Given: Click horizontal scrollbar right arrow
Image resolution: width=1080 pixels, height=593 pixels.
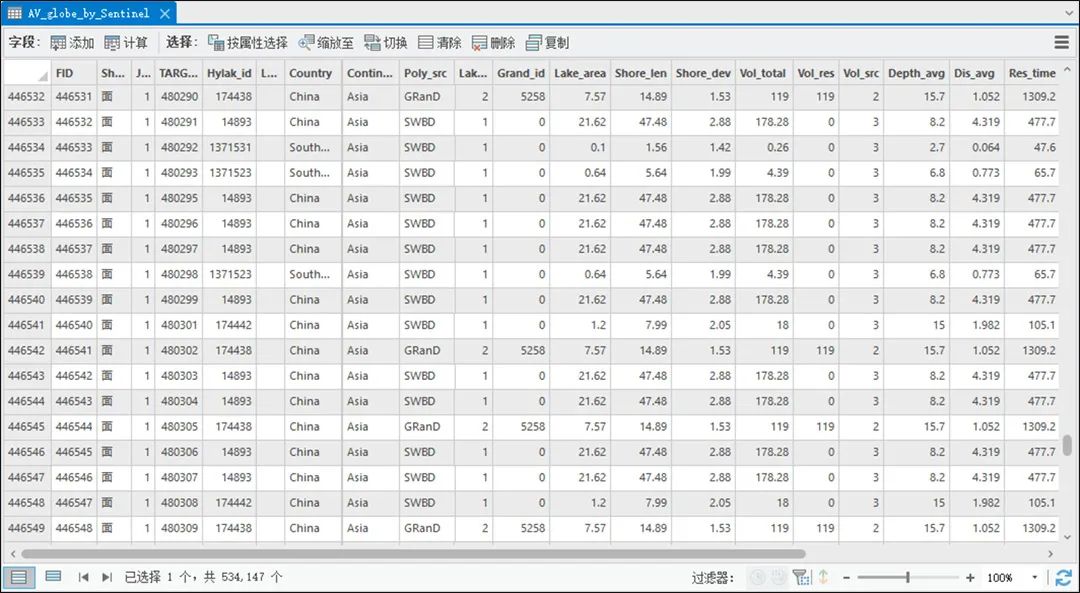Looking at the screenshot, I should pos(1051,554).
